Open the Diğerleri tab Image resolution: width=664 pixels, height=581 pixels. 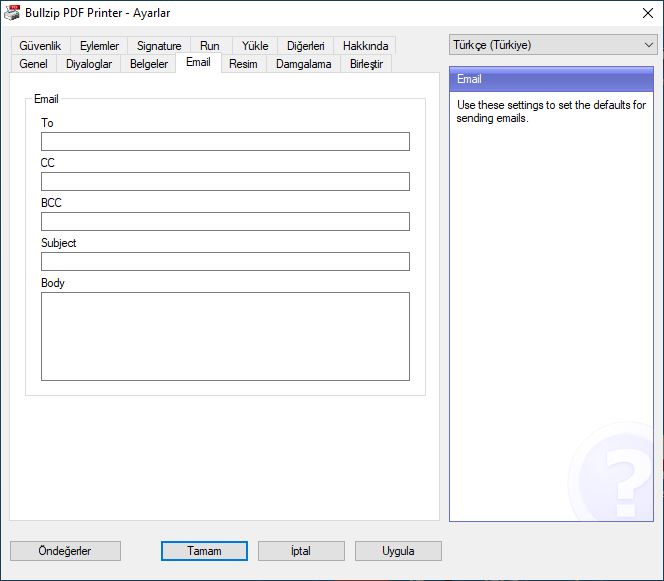(x=305, y=46)
